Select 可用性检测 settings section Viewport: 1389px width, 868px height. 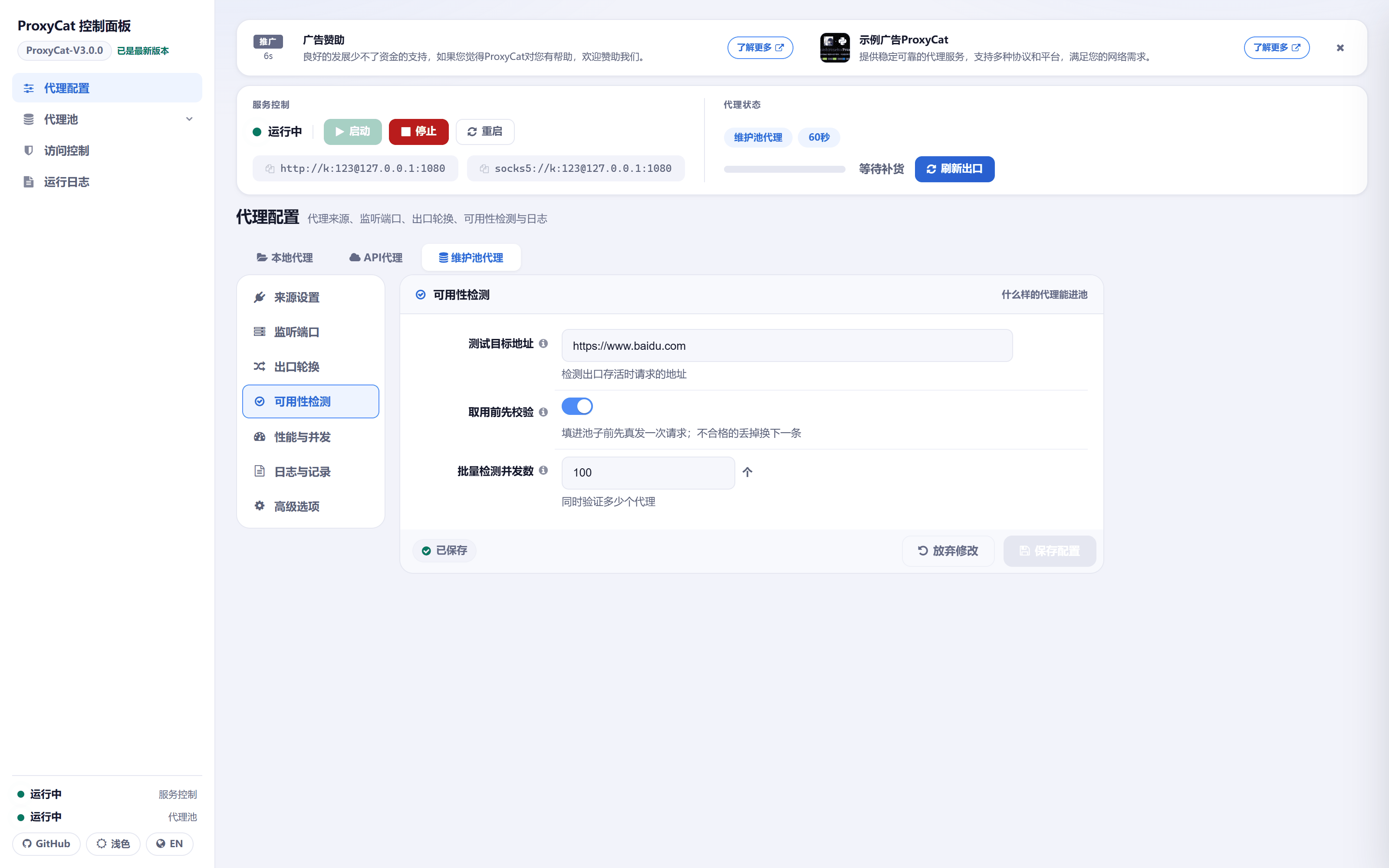click(x=310, y=401)
